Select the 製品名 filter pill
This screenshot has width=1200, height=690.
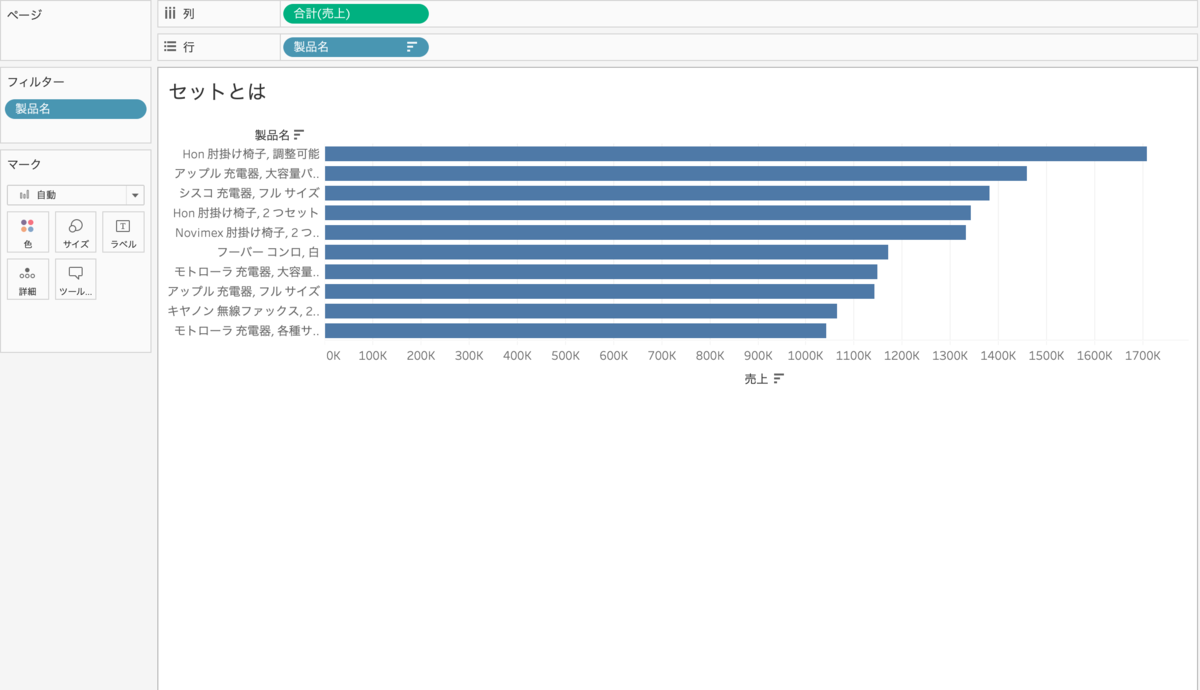click(76, 109)
